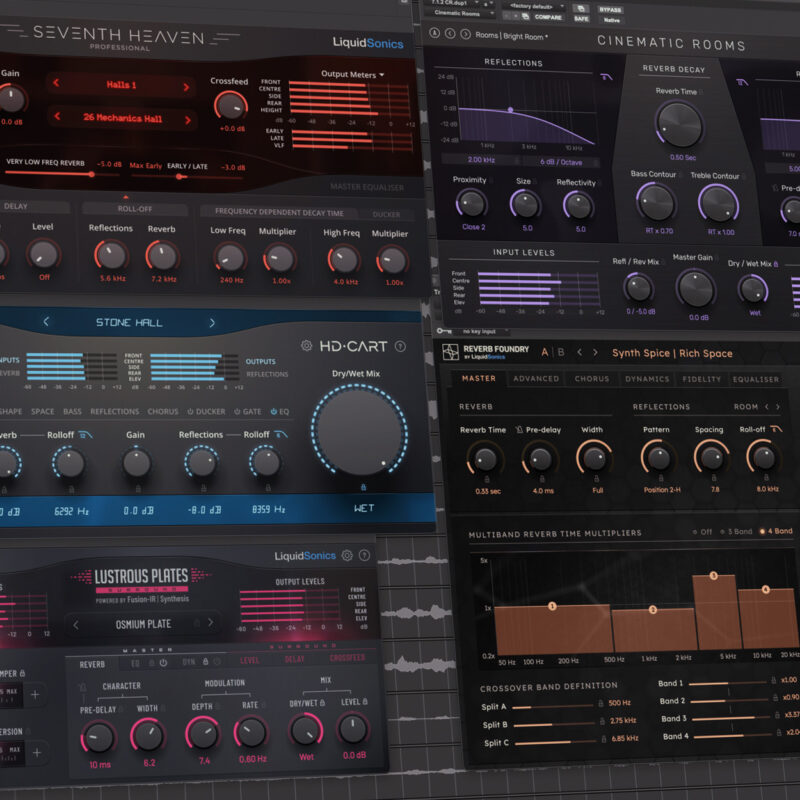Click next ROOM arrow in Reverb Foundry Reflections
Screen dimensions: 800x800
(x=778, y=407)
